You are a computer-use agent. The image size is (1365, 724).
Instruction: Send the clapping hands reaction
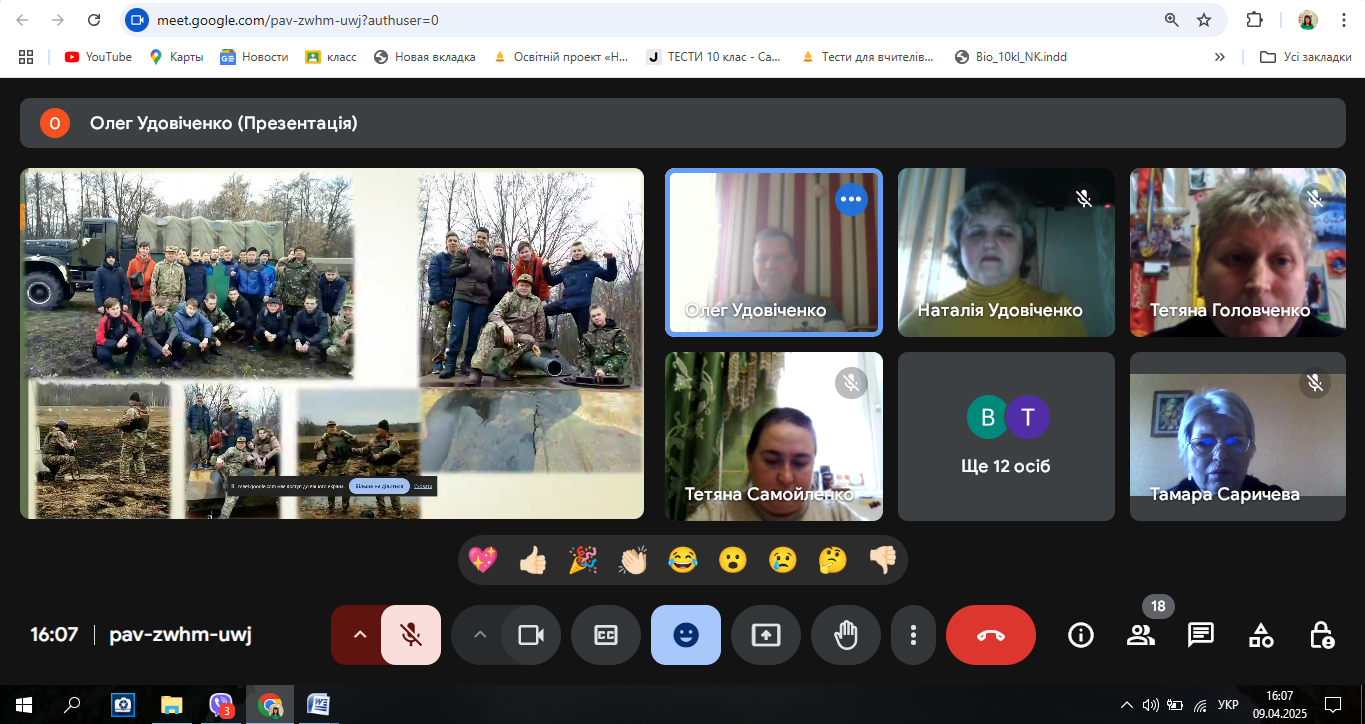click(x=633, y=560)
